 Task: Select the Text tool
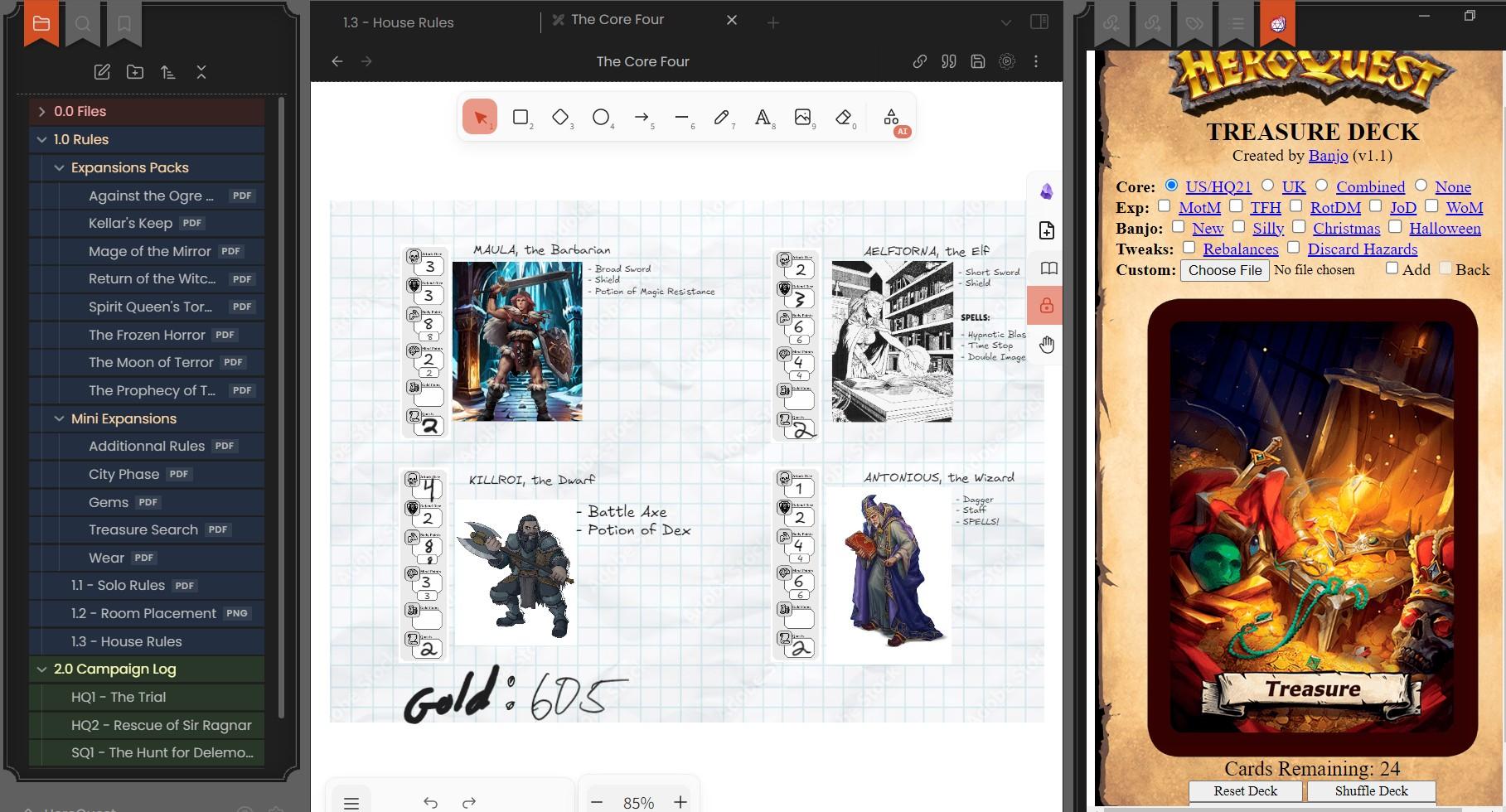click(763, 118)
